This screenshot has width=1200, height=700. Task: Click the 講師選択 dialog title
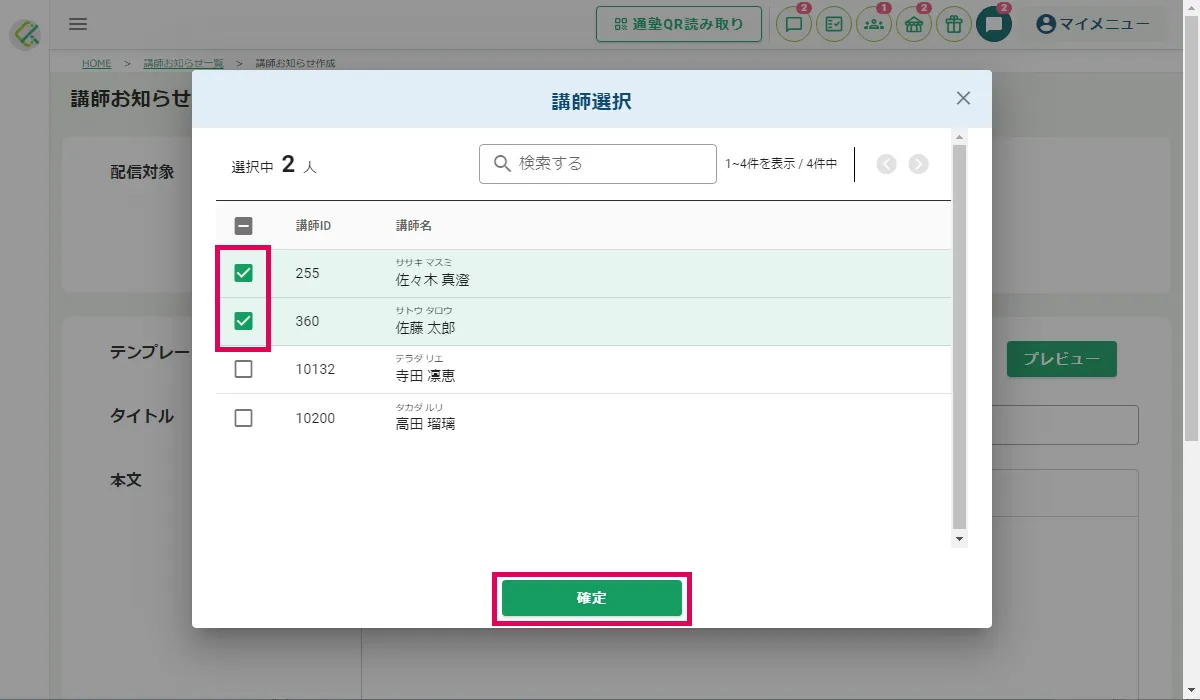(x=592, y=101)
